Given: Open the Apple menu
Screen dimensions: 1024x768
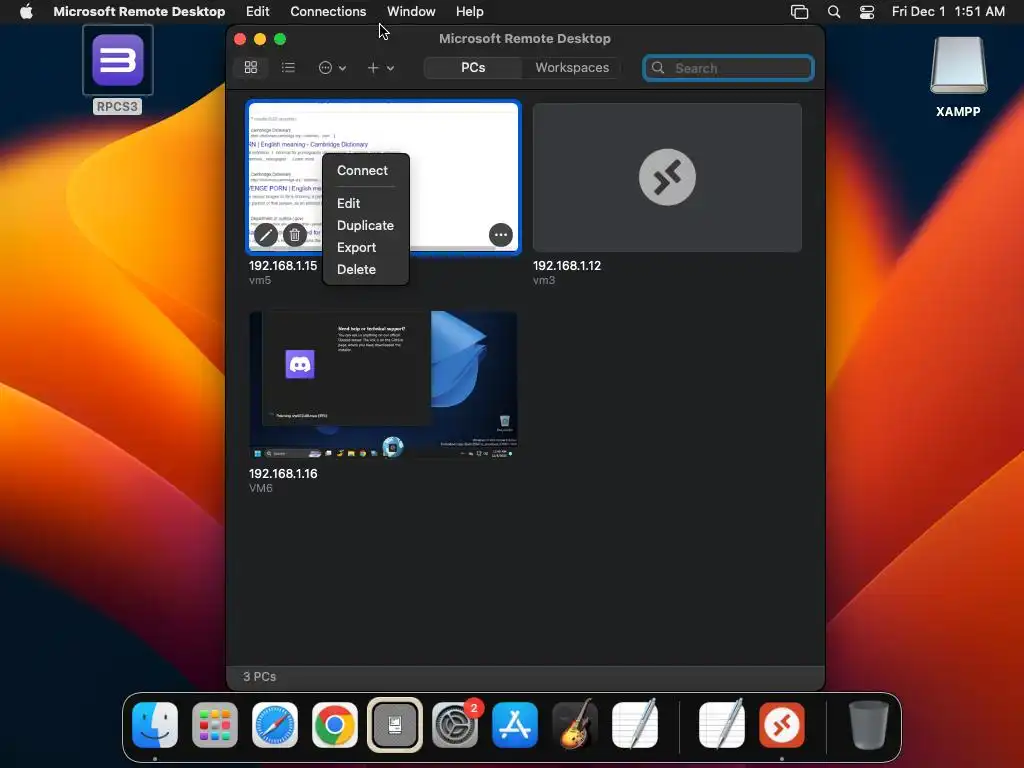Looking at the screenshot, I should point(26,11).
